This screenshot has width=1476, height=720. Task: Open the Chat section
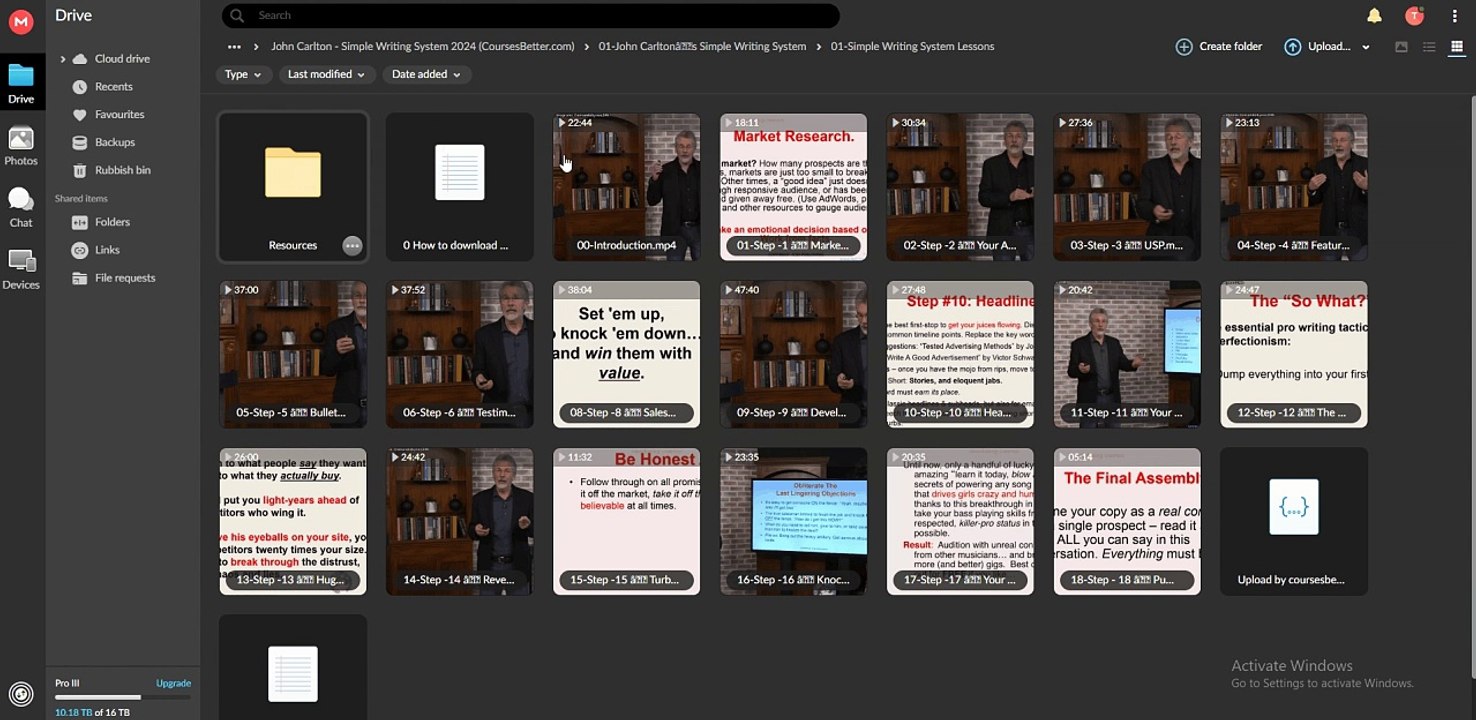(x=21, y=208)
